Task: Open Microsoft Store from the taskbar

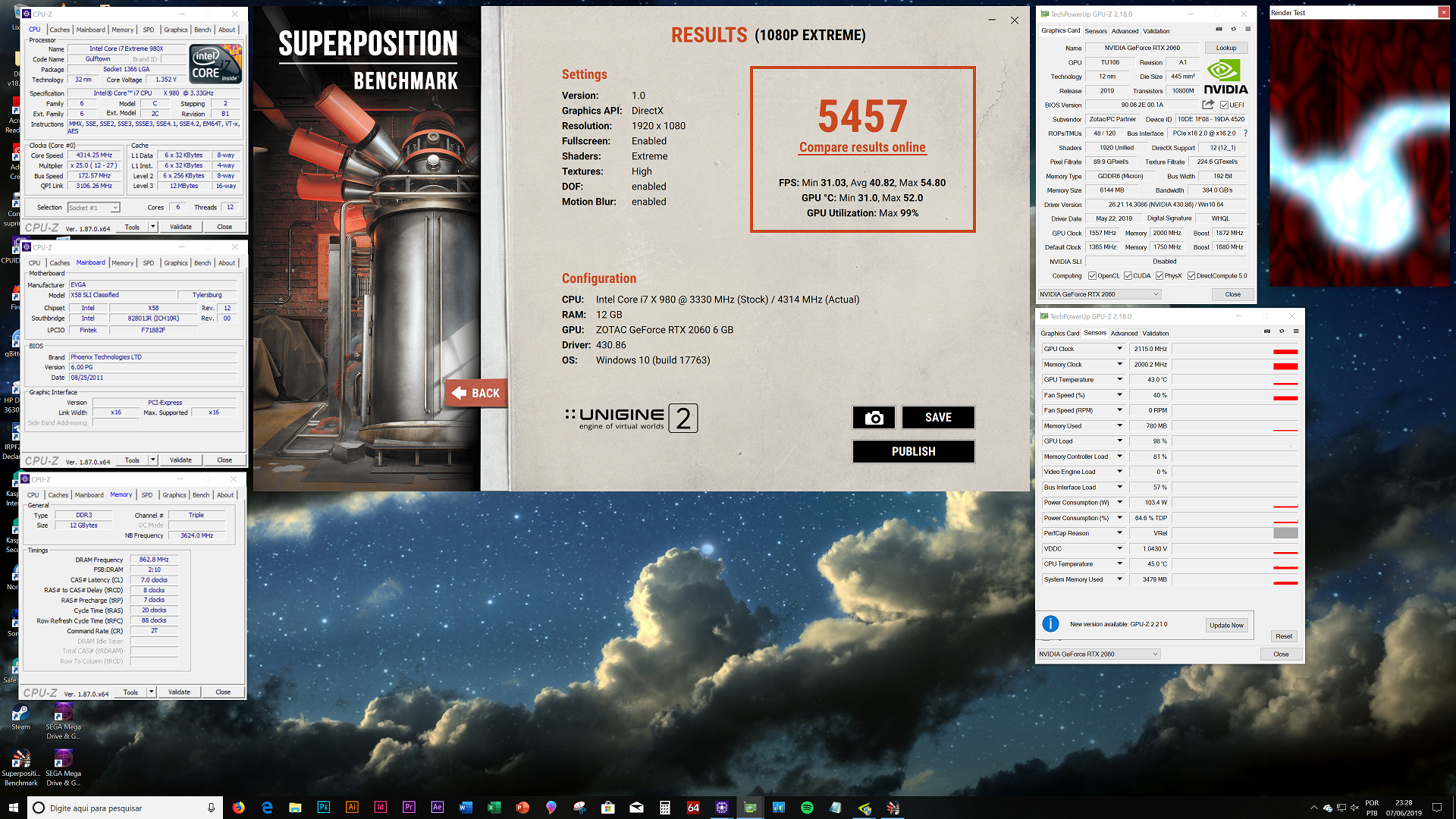Action: click(x=608, y=808)
